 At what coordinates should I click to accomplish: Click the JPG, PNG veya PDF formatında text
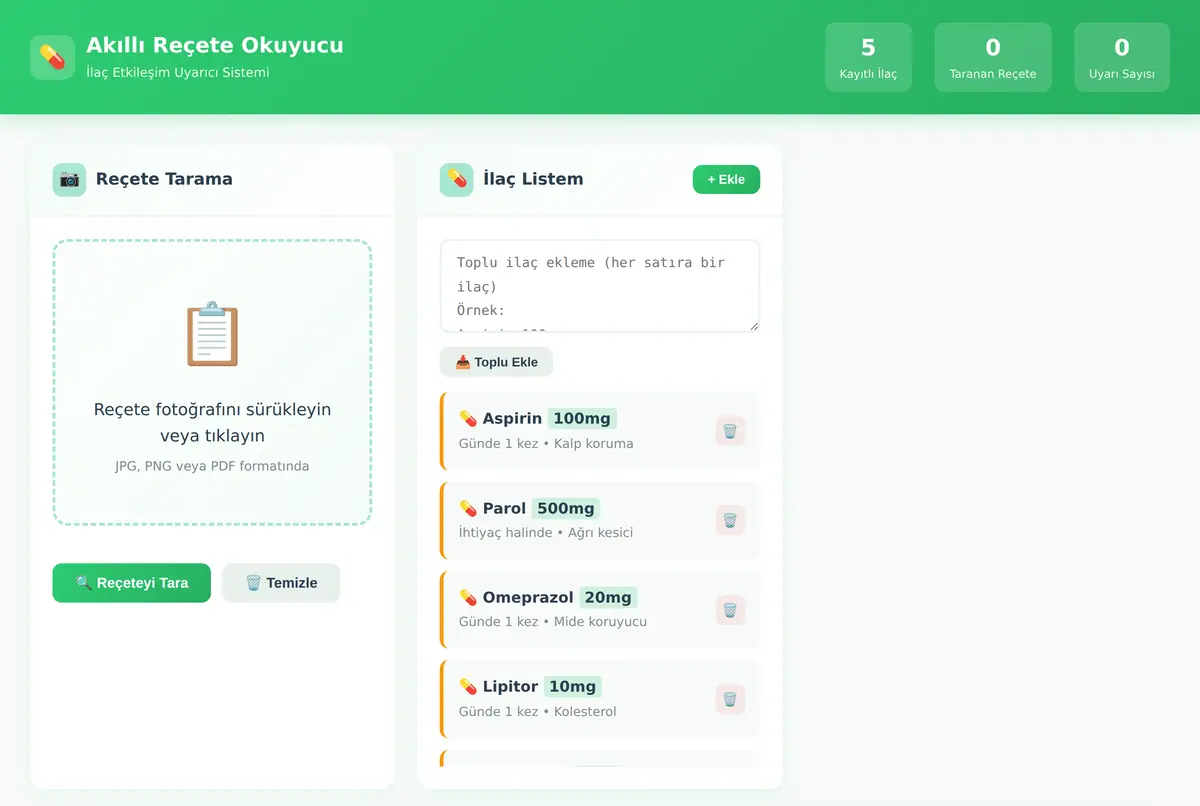coord(212,466)
